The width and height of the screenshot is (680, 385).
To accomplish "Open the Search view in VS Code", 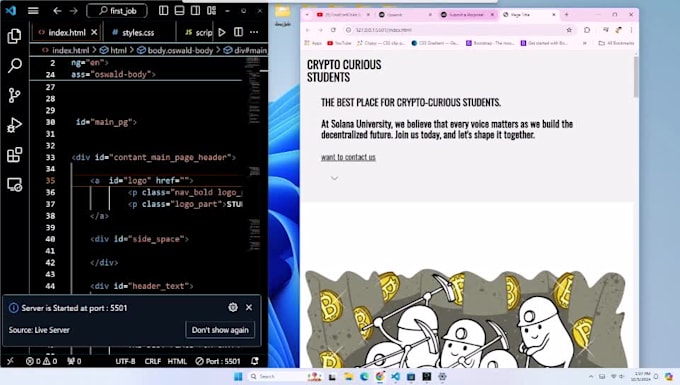I will pyautogui.click(x=14, y=66).
